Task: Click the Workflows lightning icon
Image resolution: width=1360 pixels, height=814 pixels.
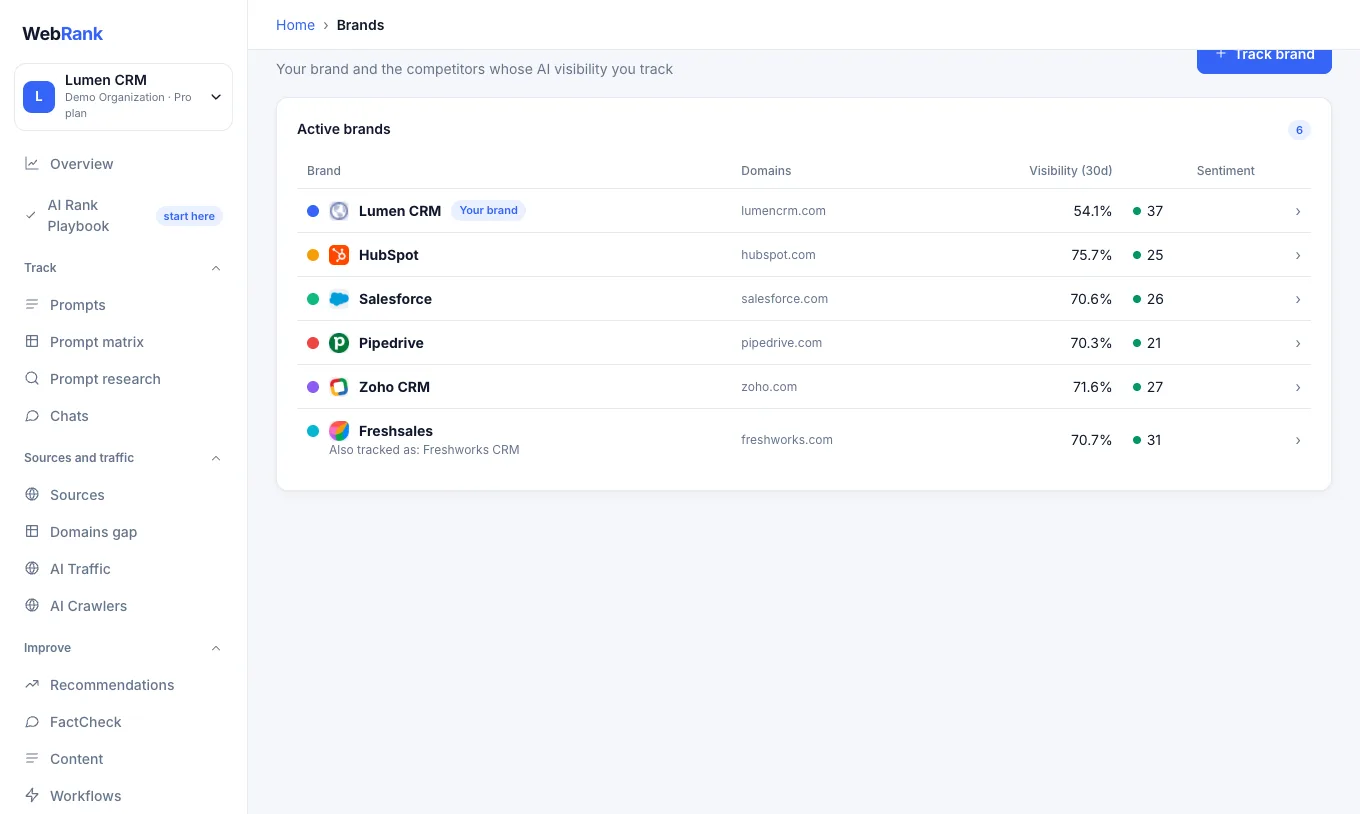Action: [x=32, y=796]
